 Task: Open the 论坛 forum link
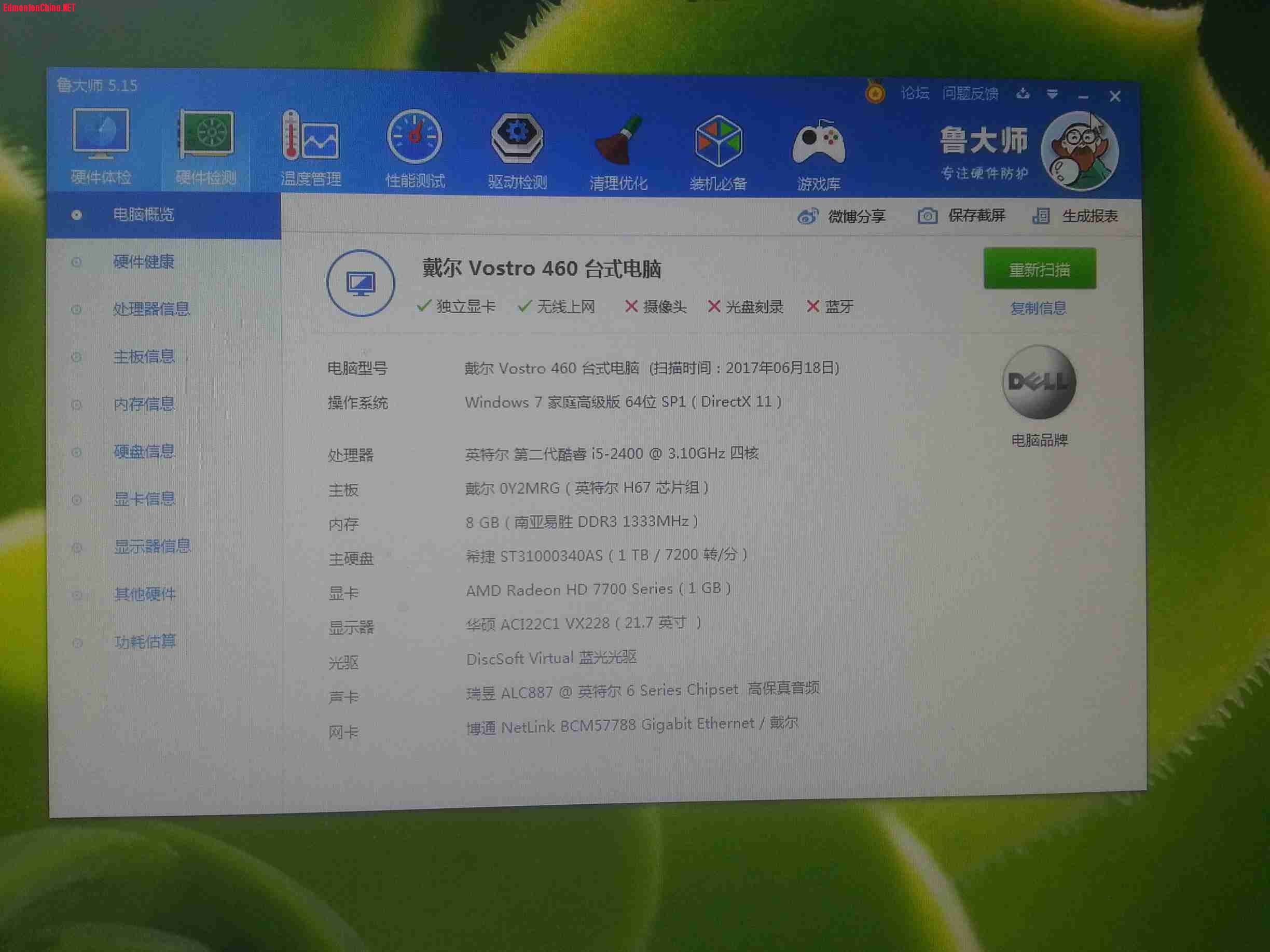tap(915, 93)
